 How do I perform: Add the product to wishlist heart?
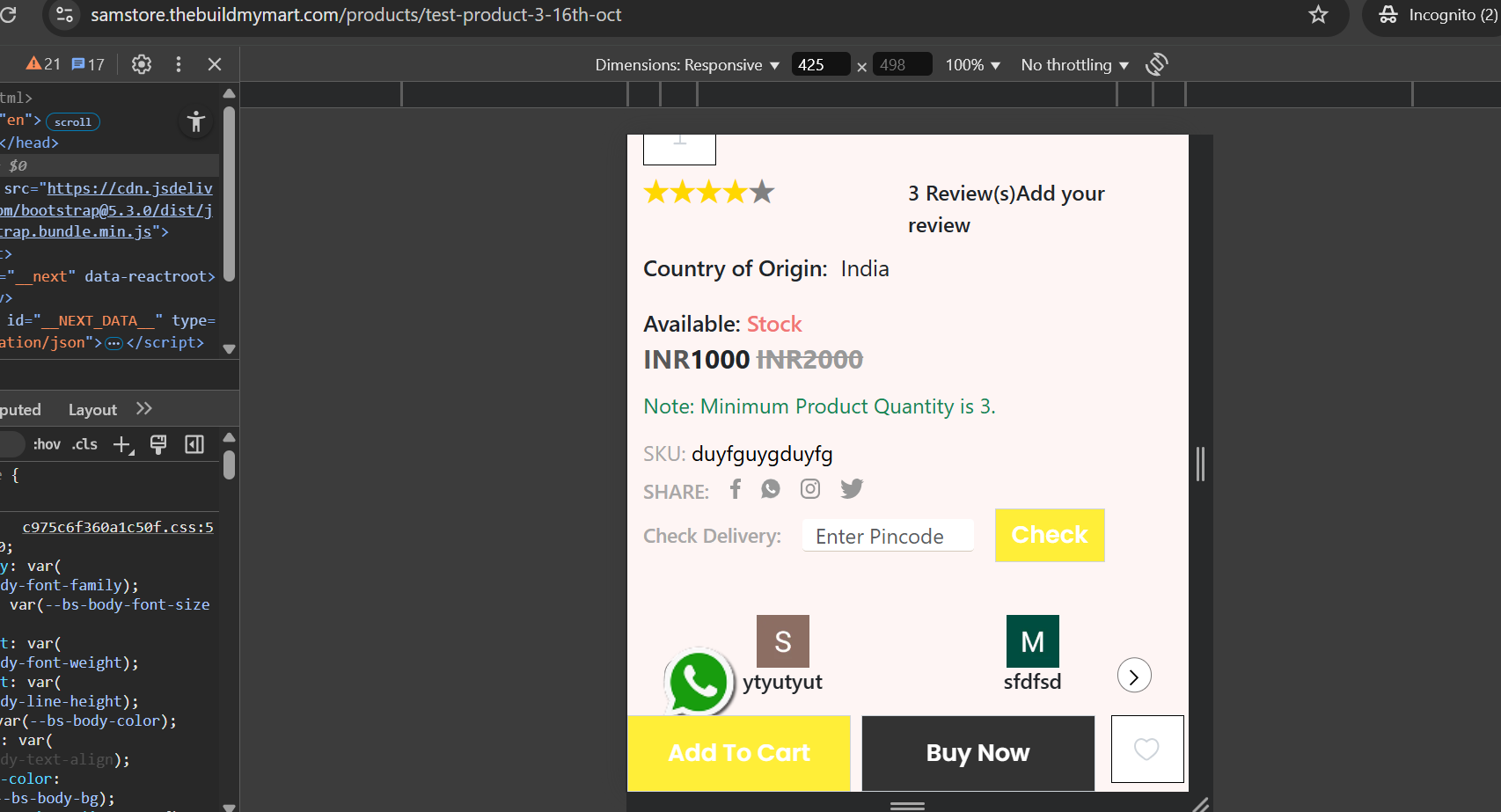tap(1147, 749)
